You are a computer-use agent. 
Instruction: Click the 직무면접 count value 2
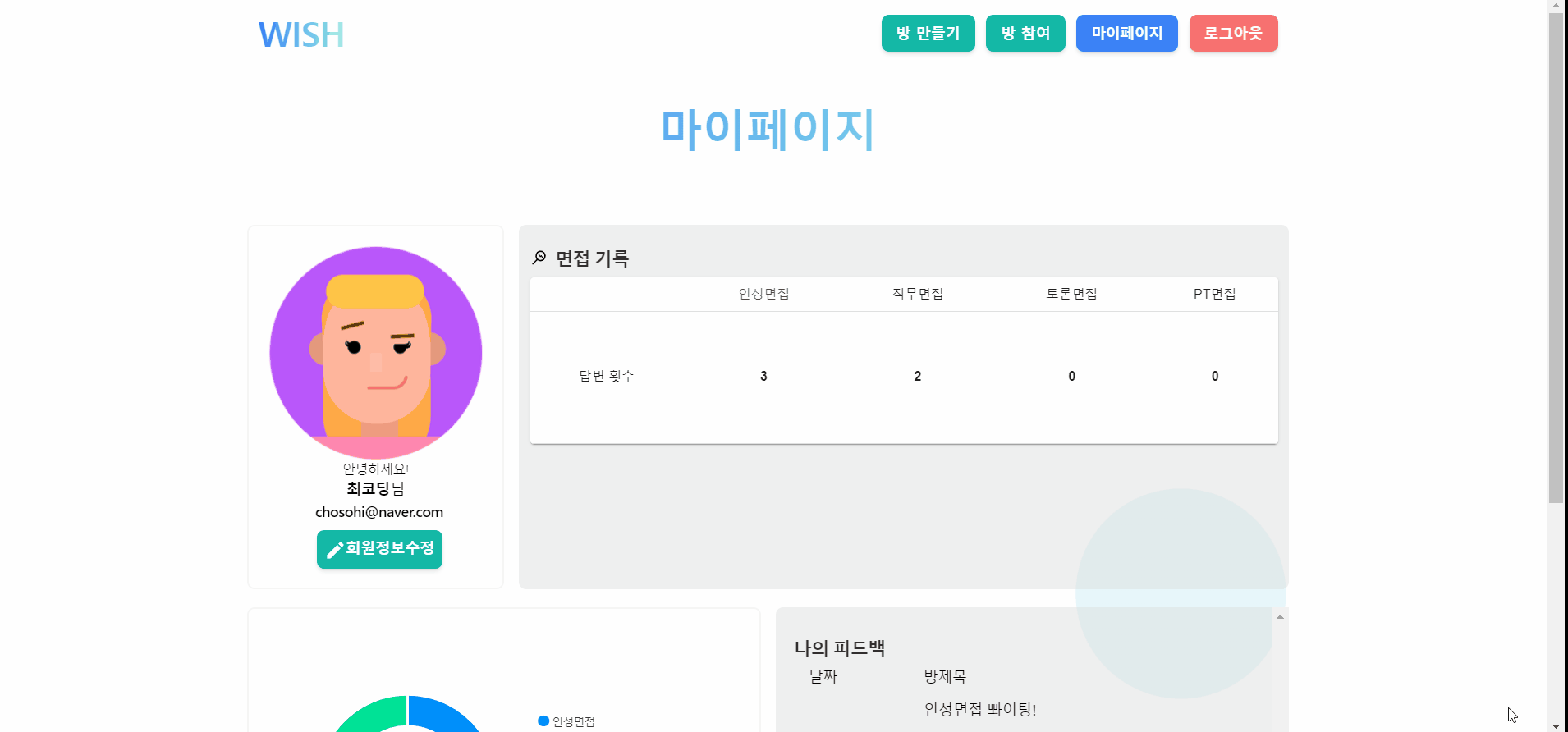(x=918, y=376)
